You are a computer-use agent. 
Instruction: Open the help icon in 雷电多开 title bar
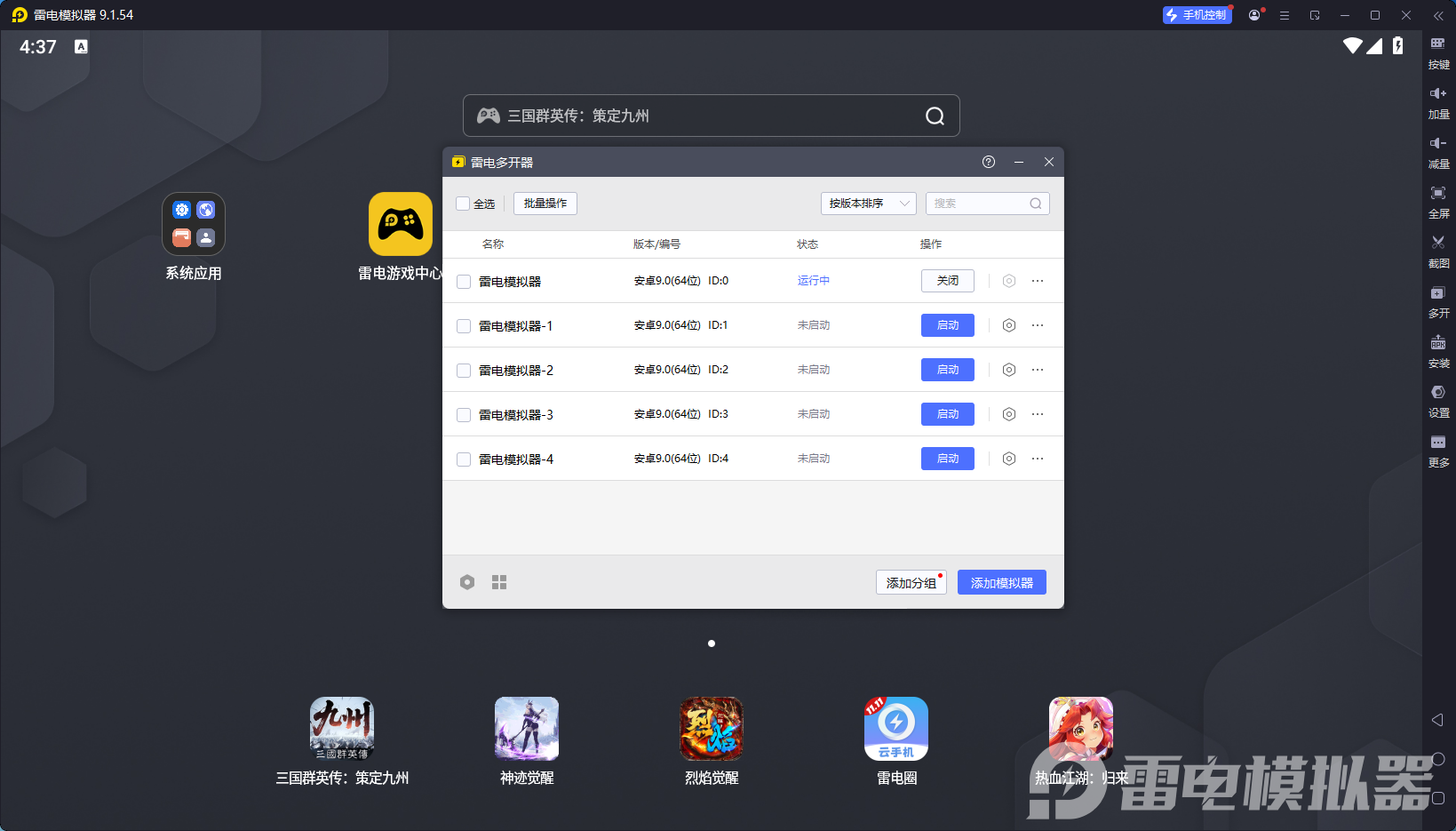(x=989, y=162)
